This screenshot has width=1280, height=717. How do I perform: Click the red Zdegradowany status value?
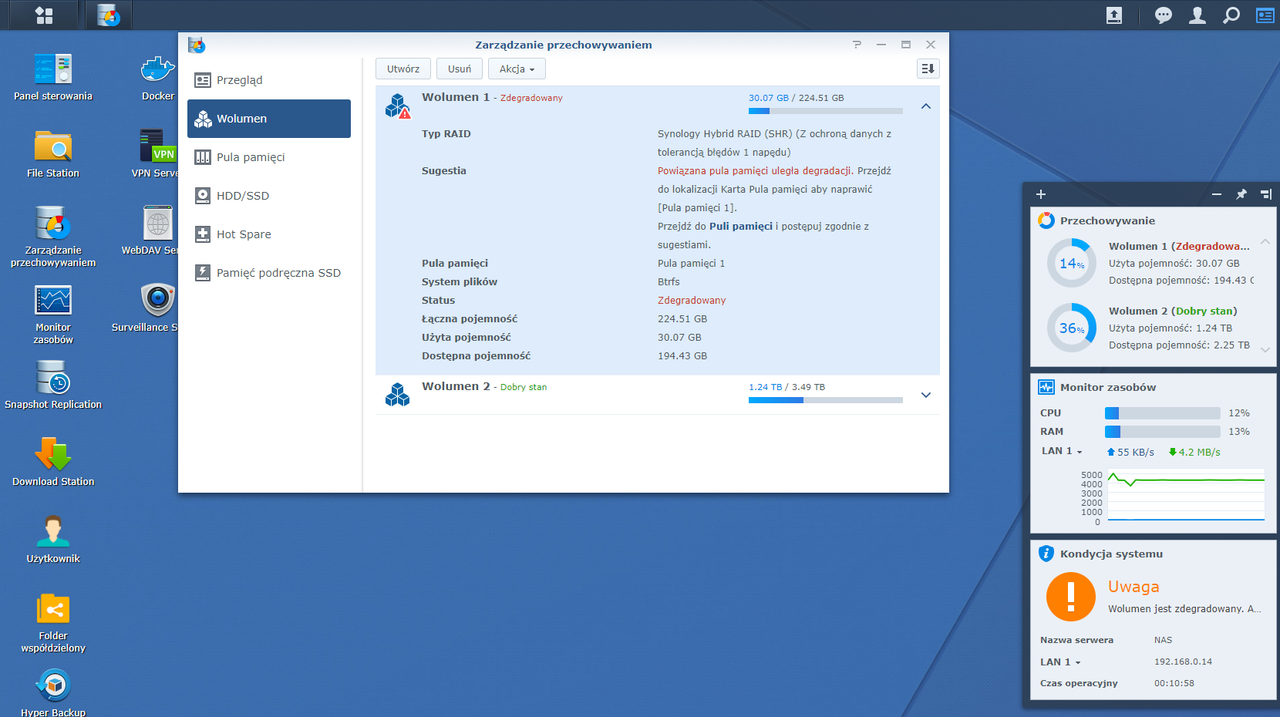691,300
